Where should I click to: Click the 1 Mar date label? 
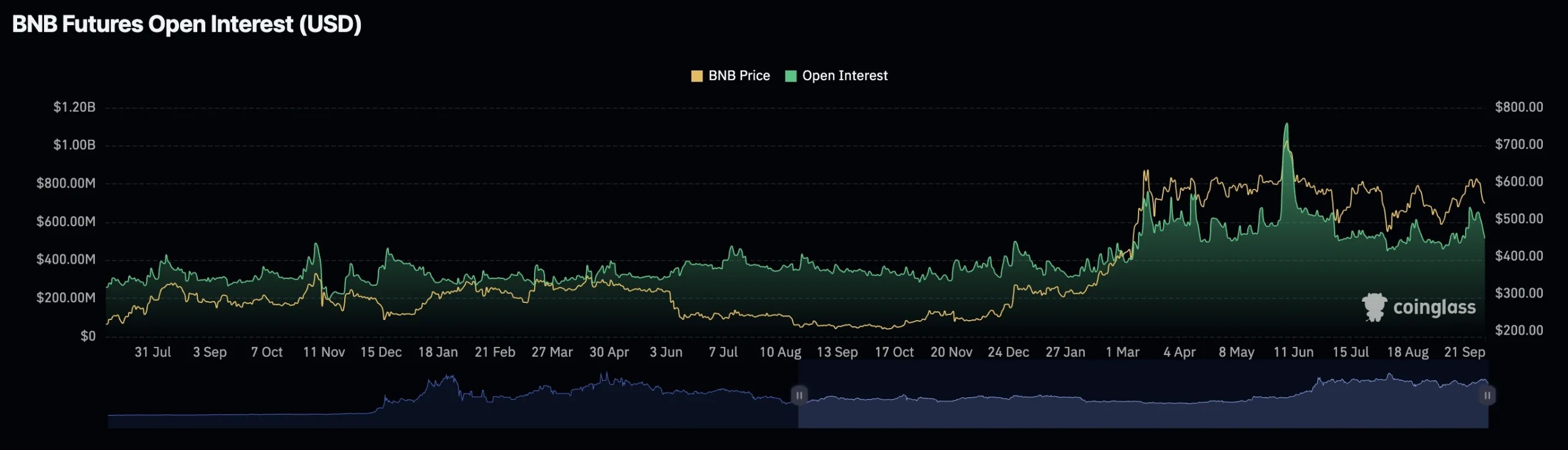(1123, 353)
